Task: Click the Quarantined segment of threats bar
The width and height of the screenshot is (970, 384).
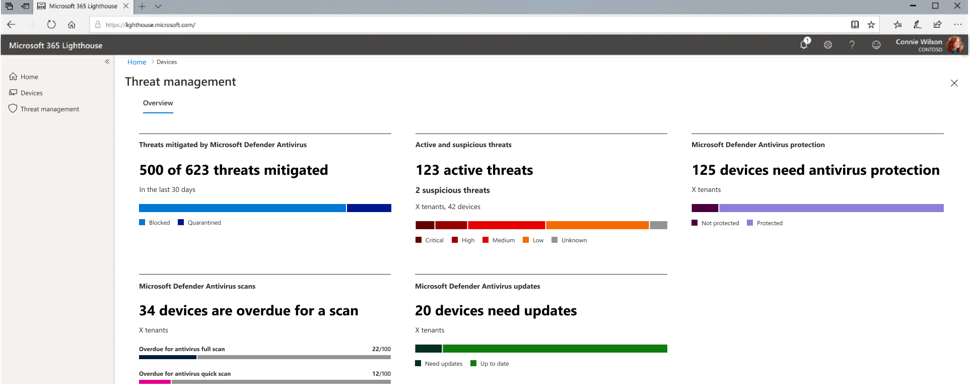Action: tap(369, 208)
